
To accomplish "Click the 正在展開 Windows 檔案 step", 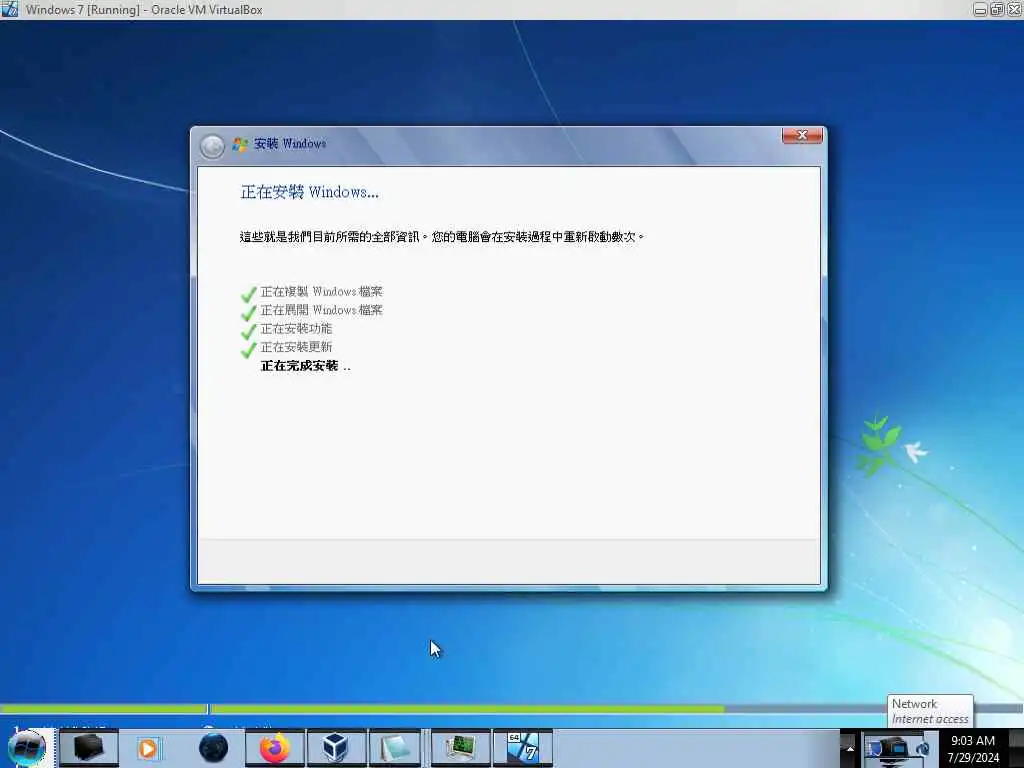I will pos(321,310).
